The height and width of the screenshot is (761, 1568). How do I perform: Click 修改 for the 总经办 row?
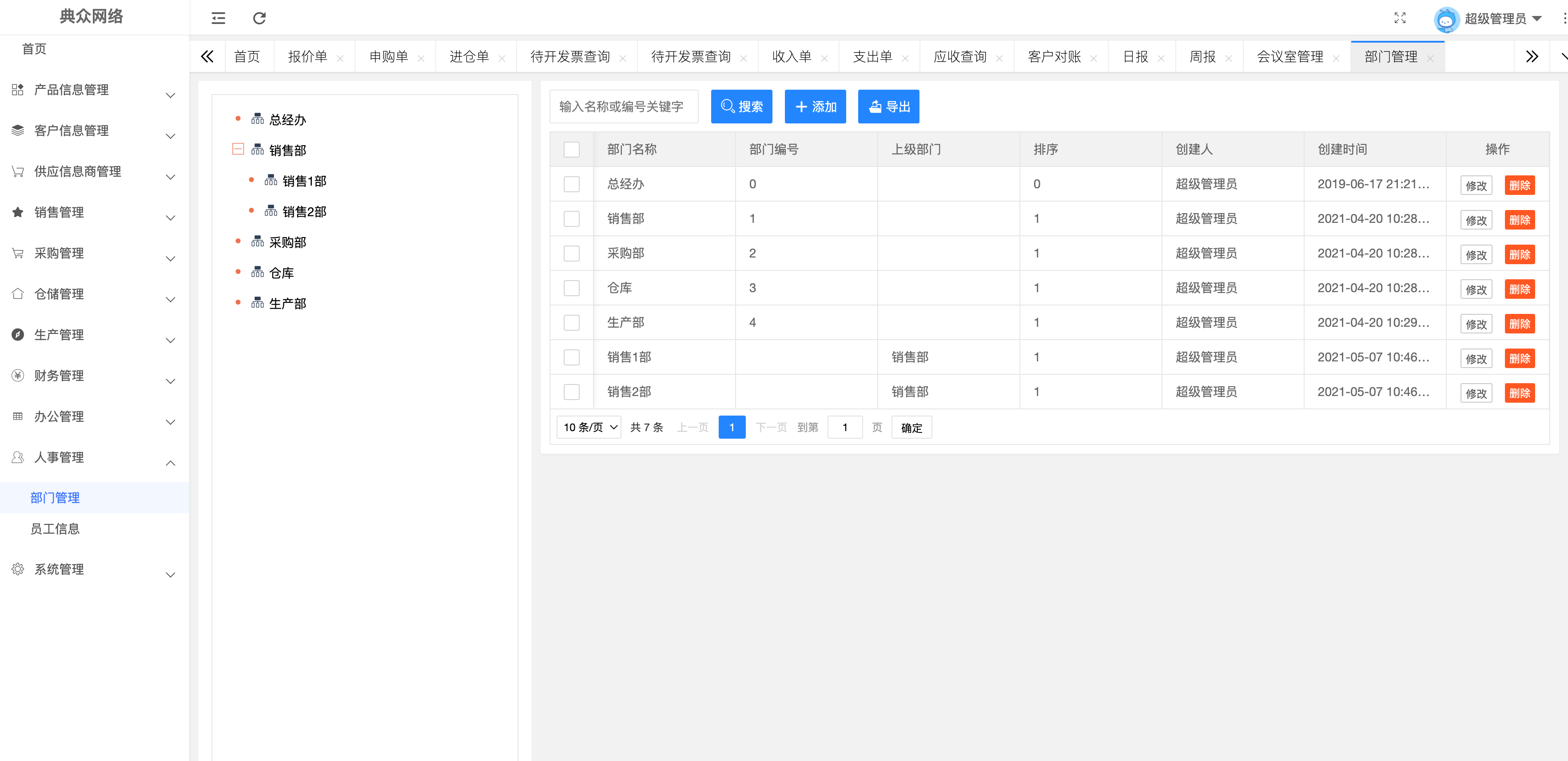tap(1476, 186)
